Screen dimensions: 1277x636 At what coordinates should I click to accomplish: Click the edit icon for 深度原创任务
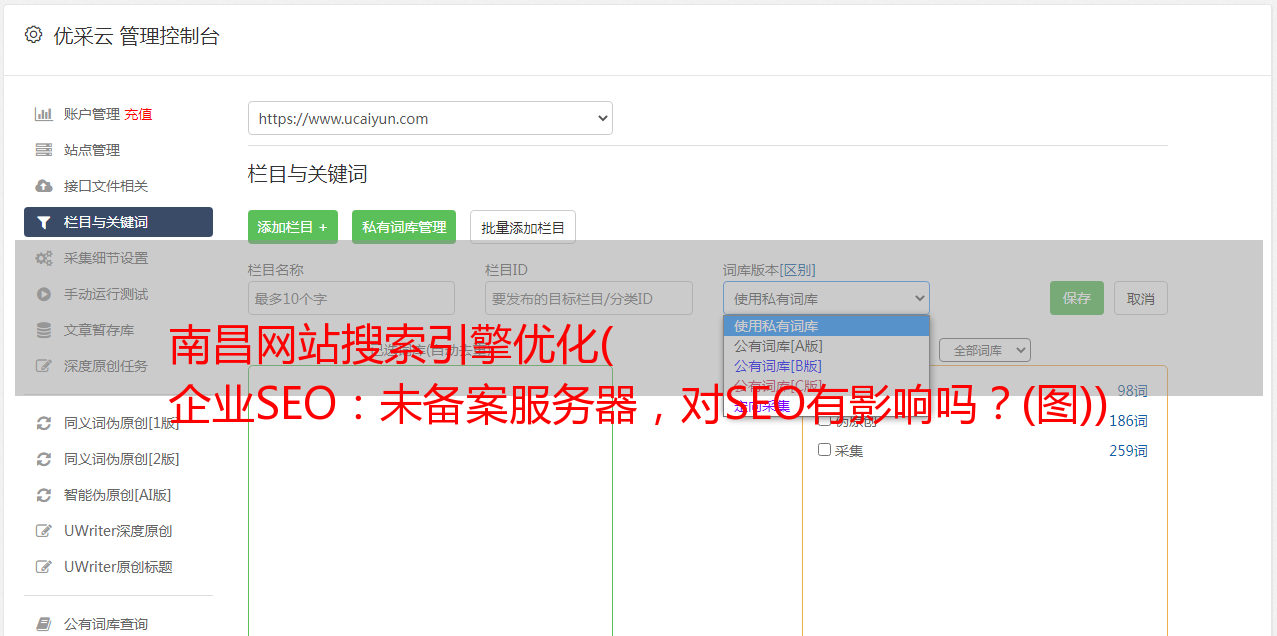point(43,366)
